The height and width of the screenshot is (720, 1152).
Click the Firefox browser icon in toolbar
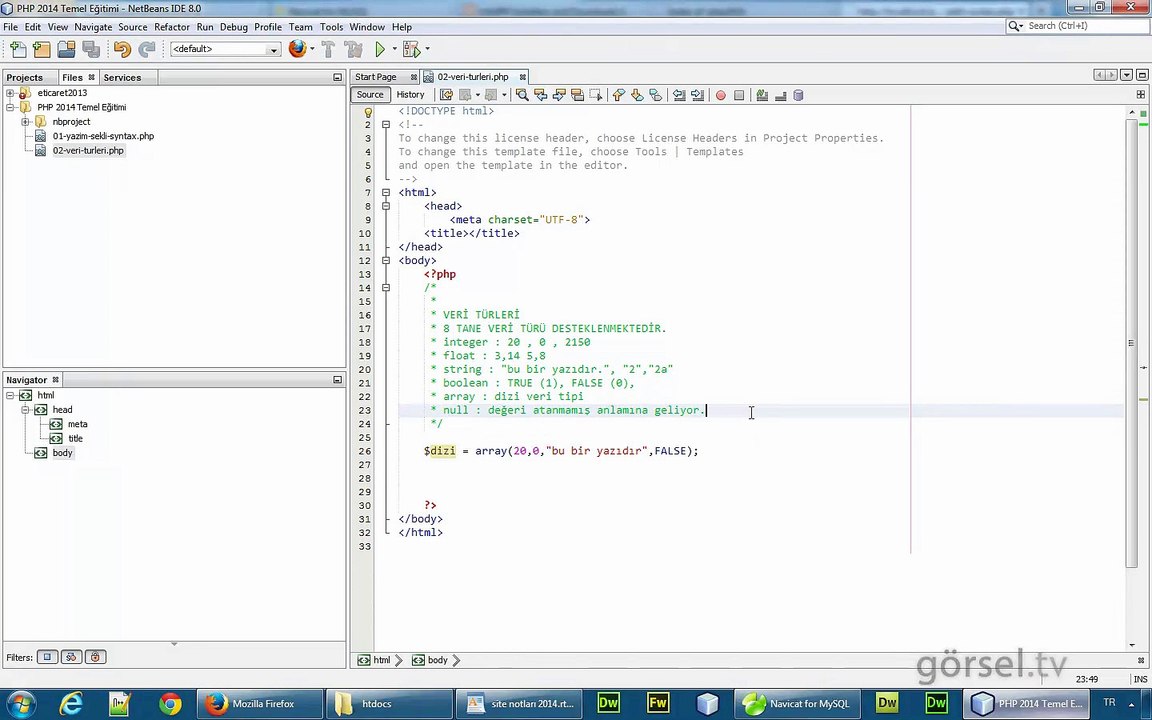[297, 49]
